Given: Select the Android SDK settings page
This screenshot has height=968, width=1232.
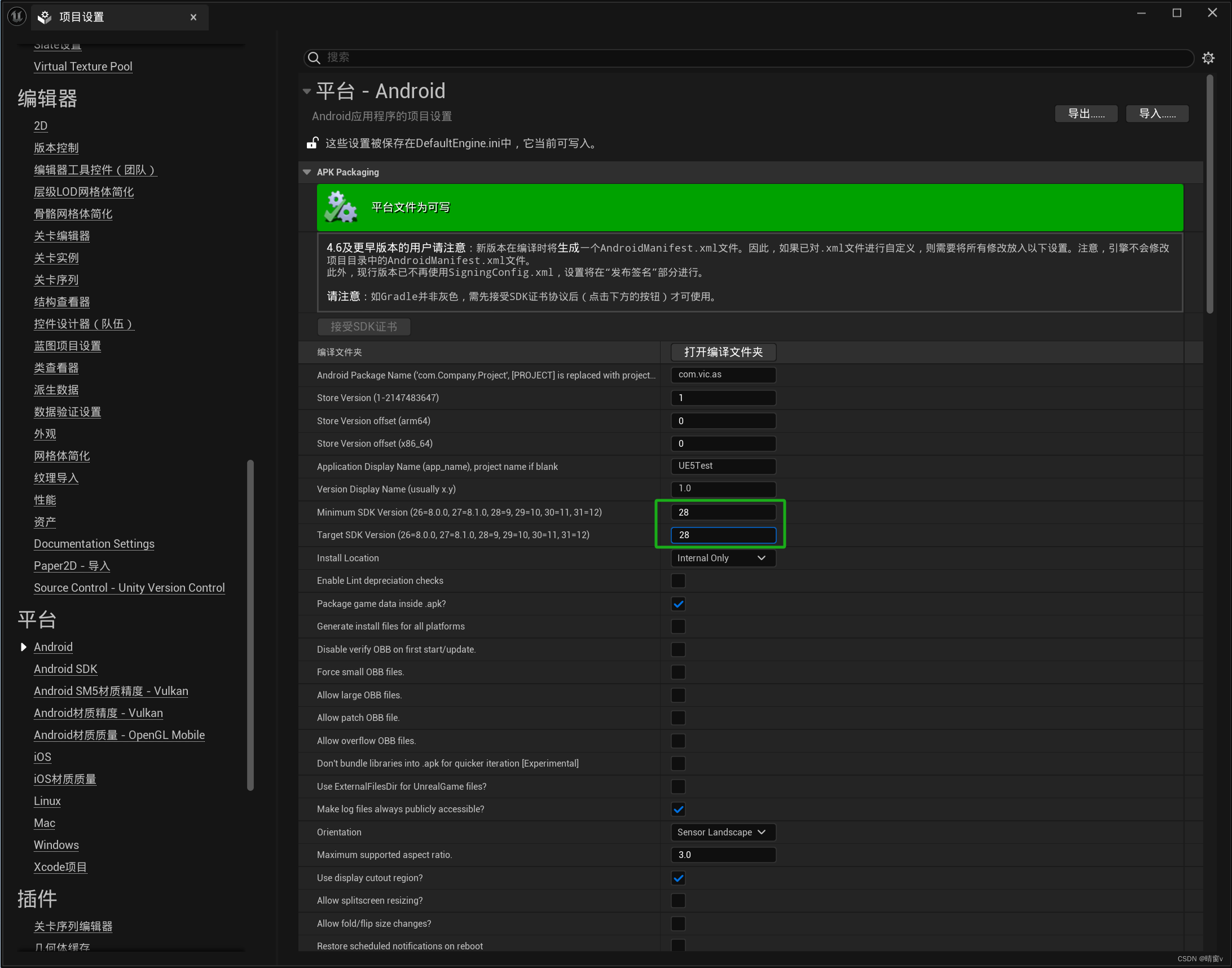Looking at the screenshot, I should tap(65, 669).
